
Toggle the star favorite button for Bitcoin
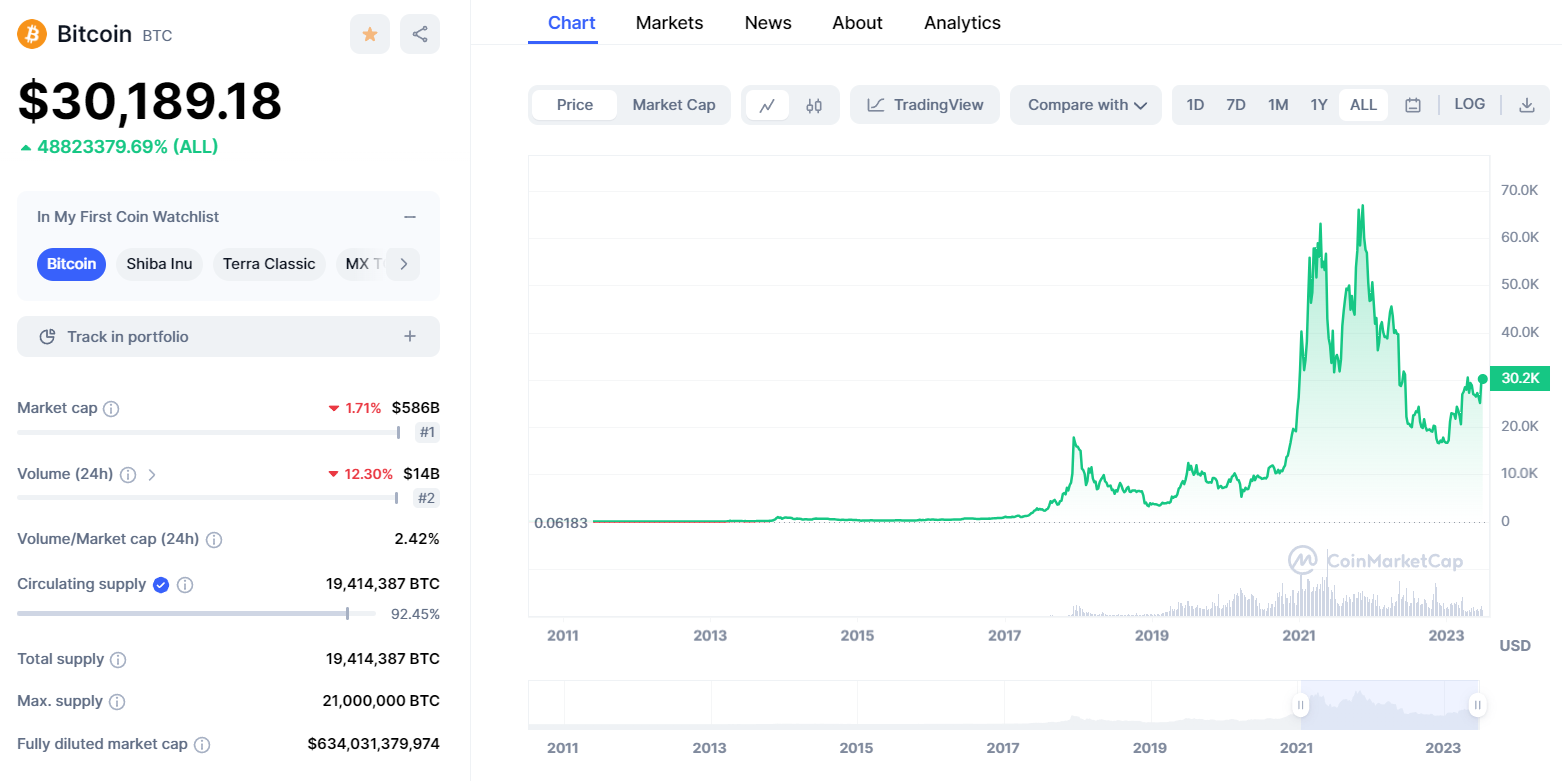[x=370, y=34]
